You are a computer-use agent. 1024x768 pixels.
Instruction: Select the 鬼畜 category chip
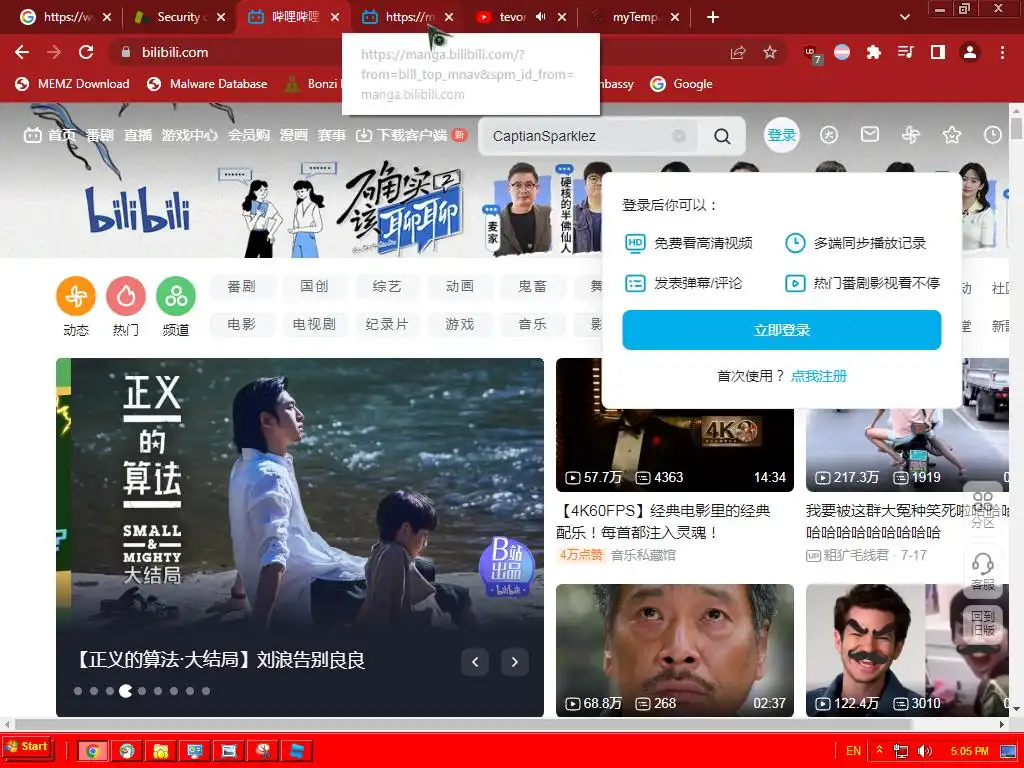[x=532, y=287]
